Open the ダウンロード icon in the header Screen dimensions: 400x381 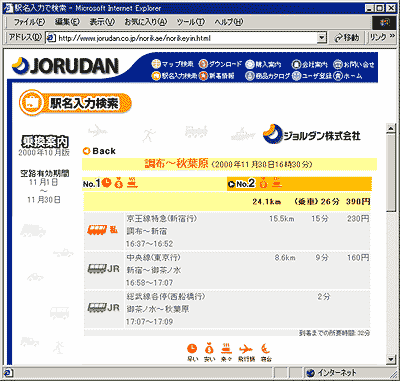(203, 64)
